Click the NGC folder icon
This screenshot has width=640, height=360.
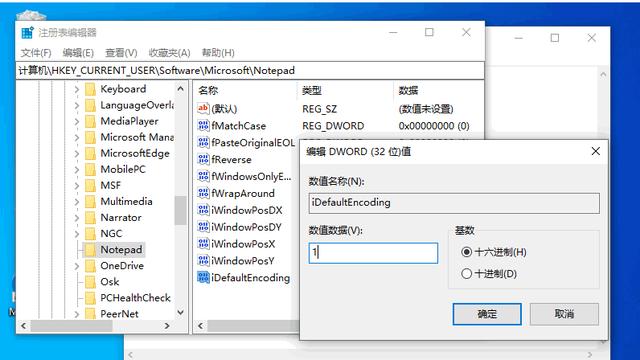90,233
